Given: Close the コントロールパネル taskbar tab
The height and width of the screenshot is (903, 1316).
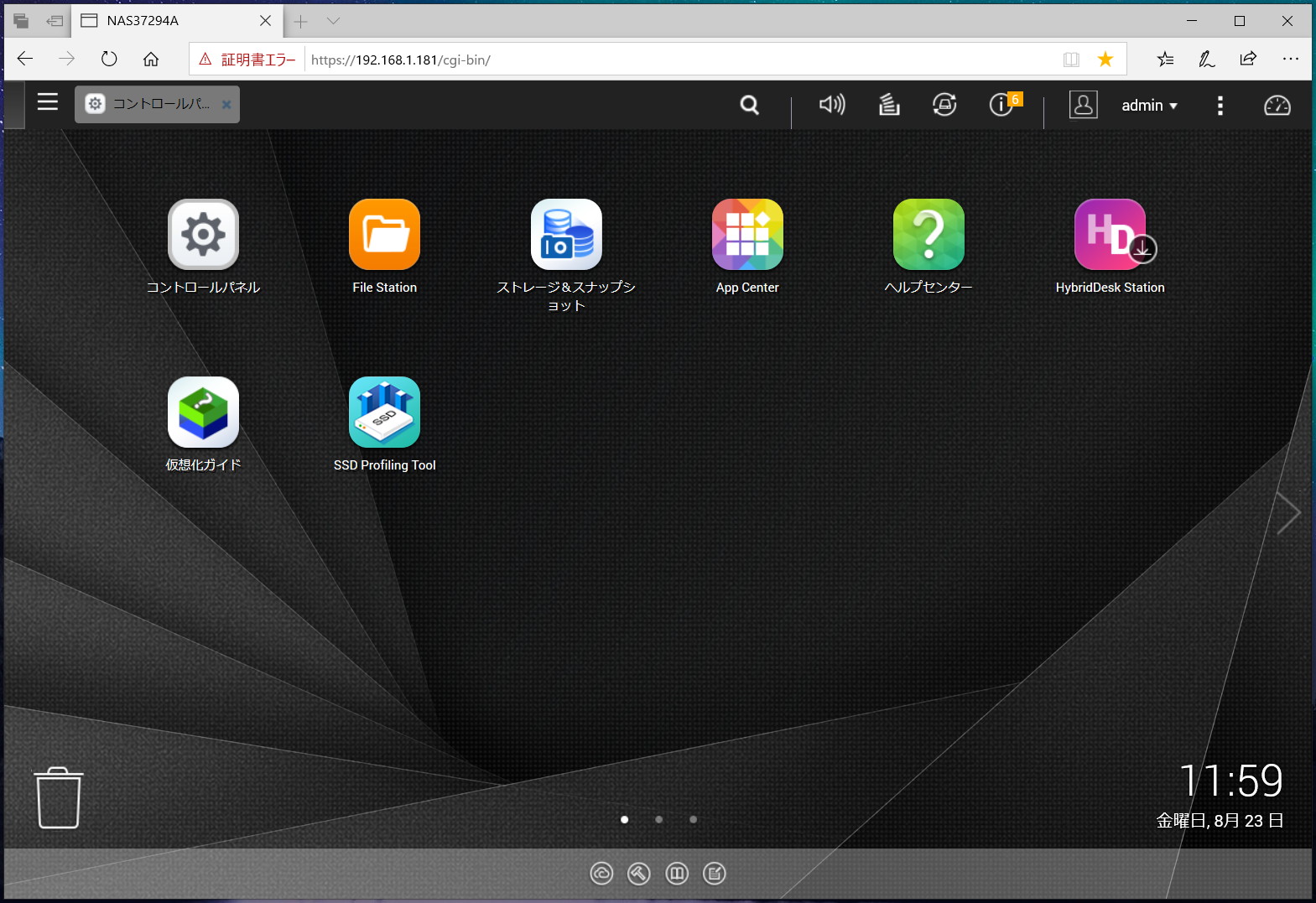Looking at the screenshot, I should [226, 105].
